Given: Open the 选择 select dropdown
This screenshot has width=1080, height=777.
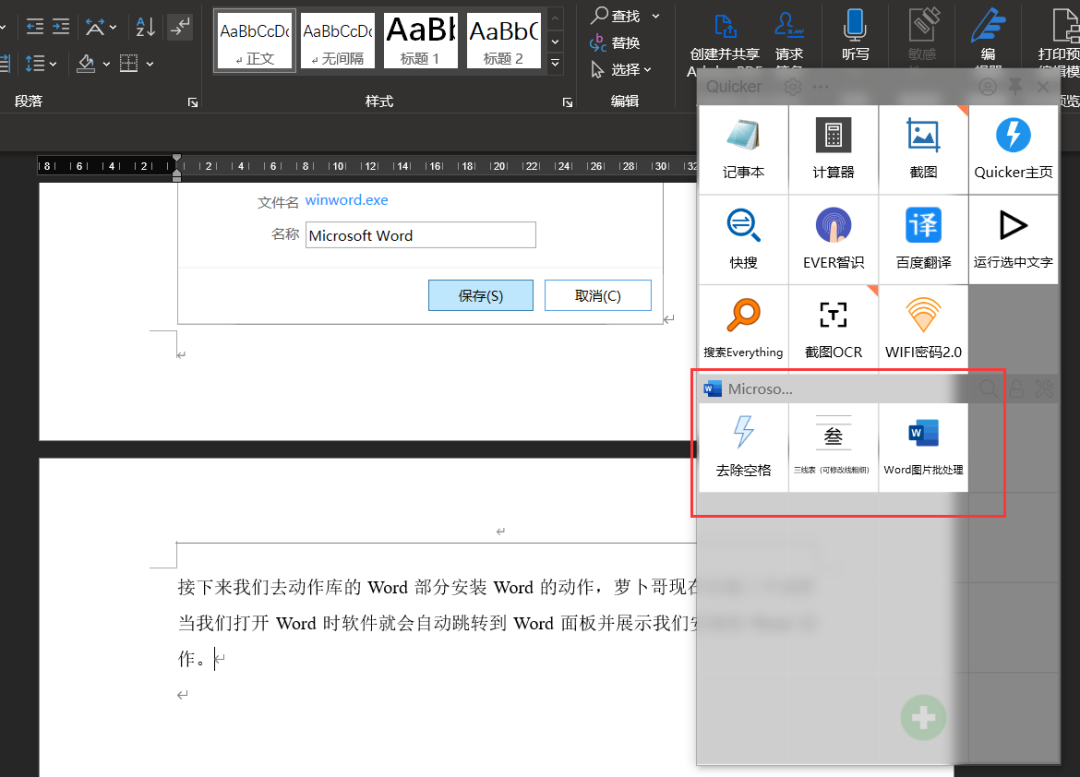Looking at the screenshot, I should (x=621, y=70).
